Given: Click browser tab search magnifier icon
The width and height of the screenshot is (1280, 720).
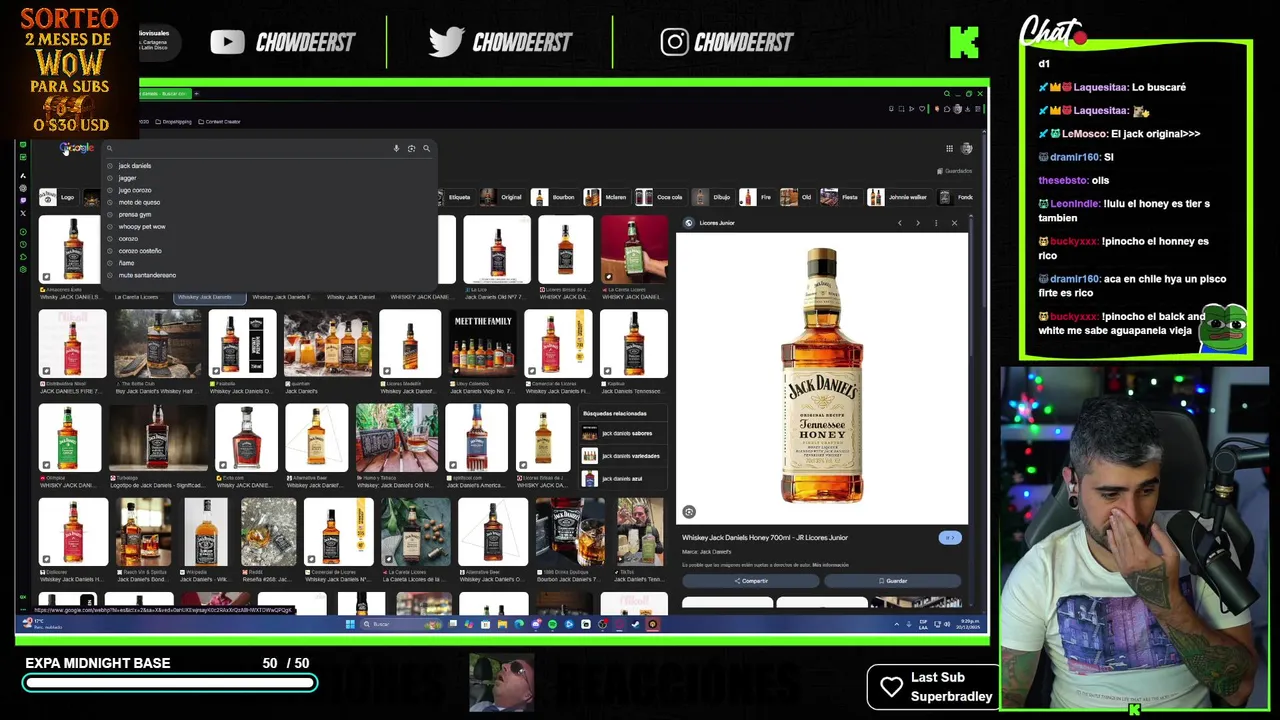Looking at the screenshot, I should click(x=947, y=94).
